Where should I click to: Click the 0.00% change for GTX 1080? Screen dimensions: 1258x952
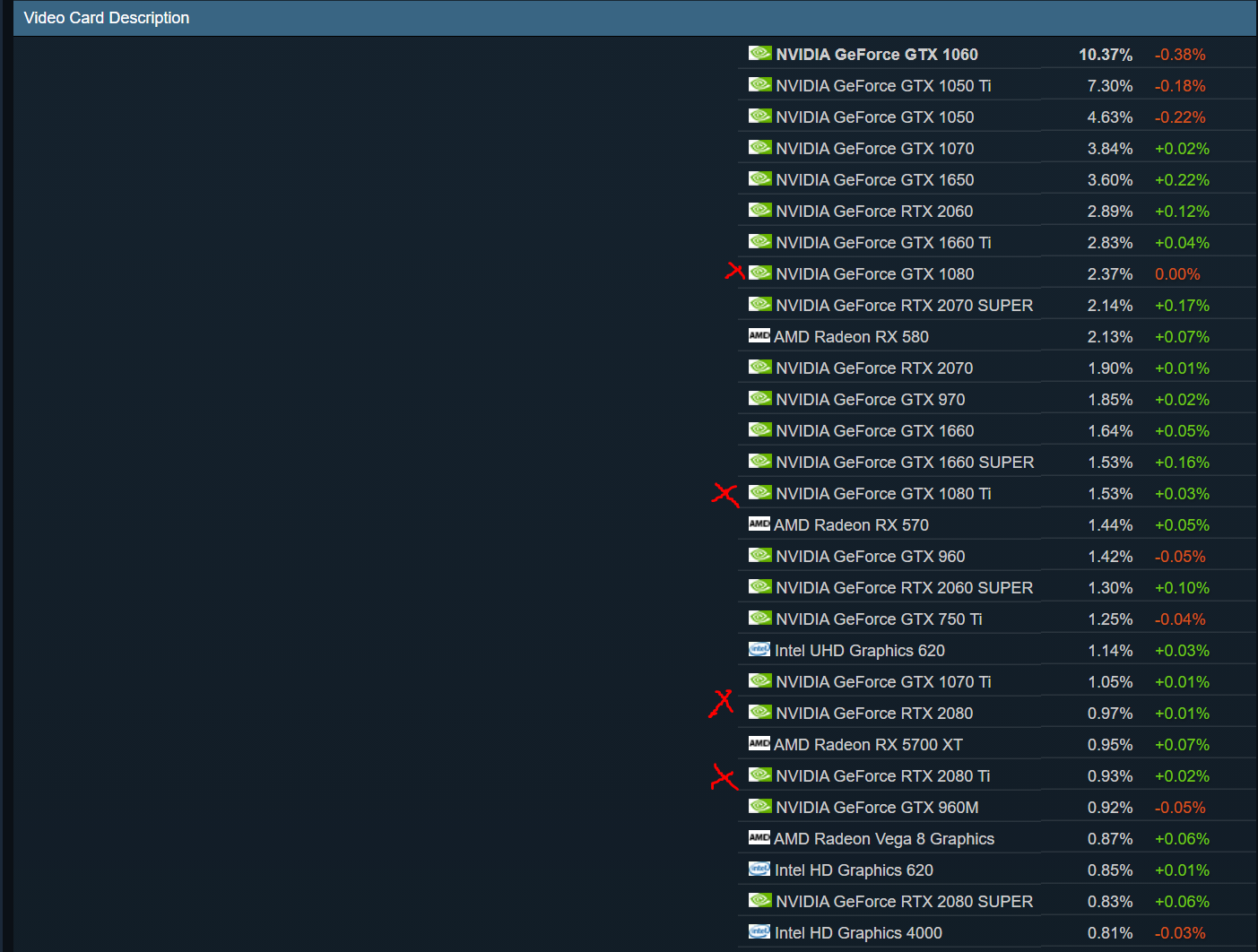click(1177, 274)
